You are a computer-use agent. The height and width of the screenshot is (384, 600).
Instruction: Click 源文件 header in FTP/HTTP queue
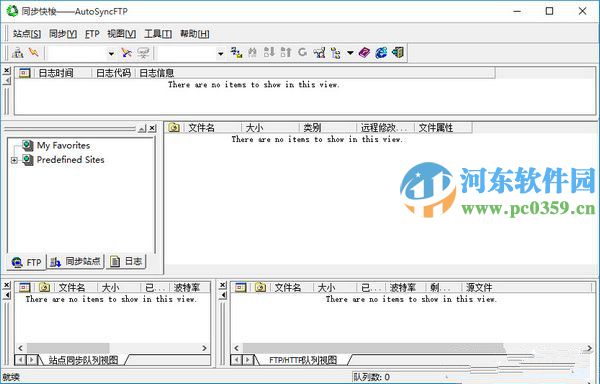point(528,287)
